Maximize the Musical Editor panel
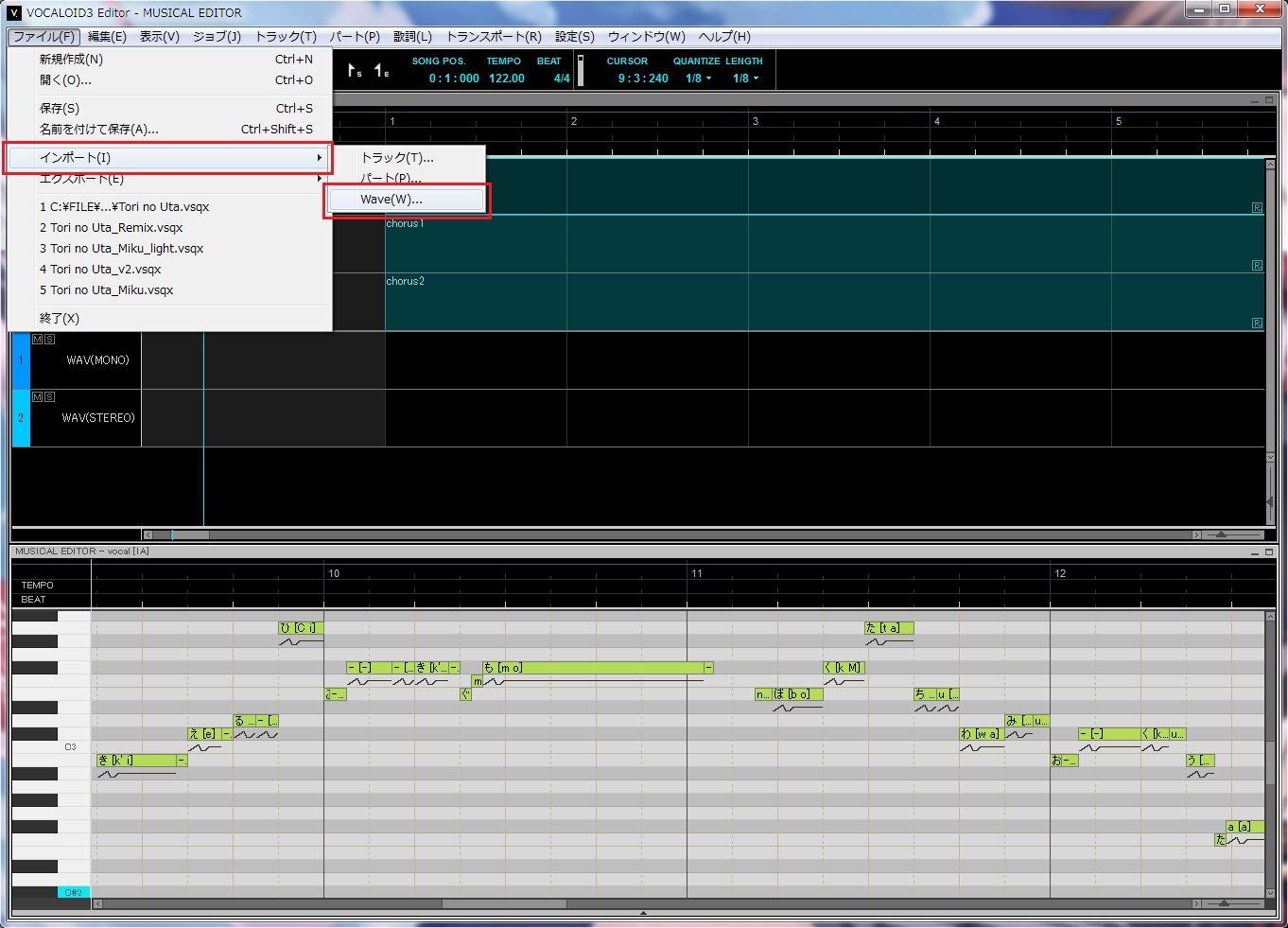Image resolution: width=1288 pixels, height=928 pixels. tap(1270, 552)
